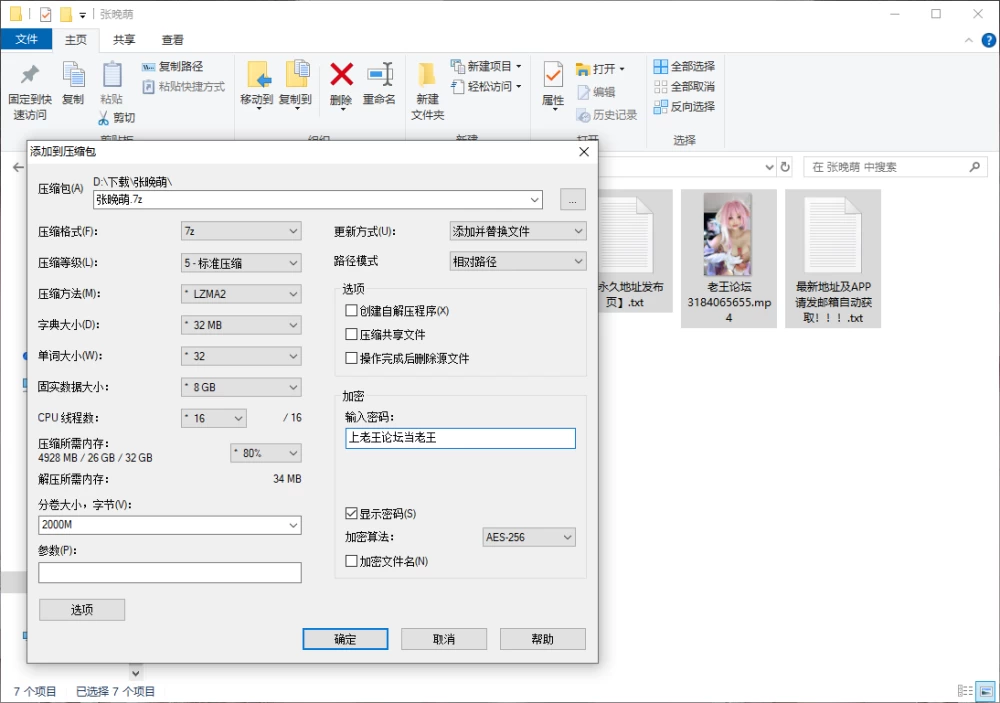
Task: Open Path mode (路径模式) dropdown
Action: (x=518, y=262)
